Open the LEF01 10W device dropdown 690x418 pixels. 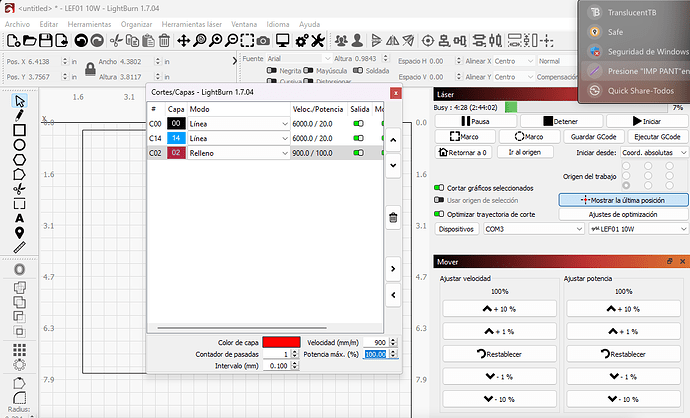pyautogui.click(x=638, y=229)
